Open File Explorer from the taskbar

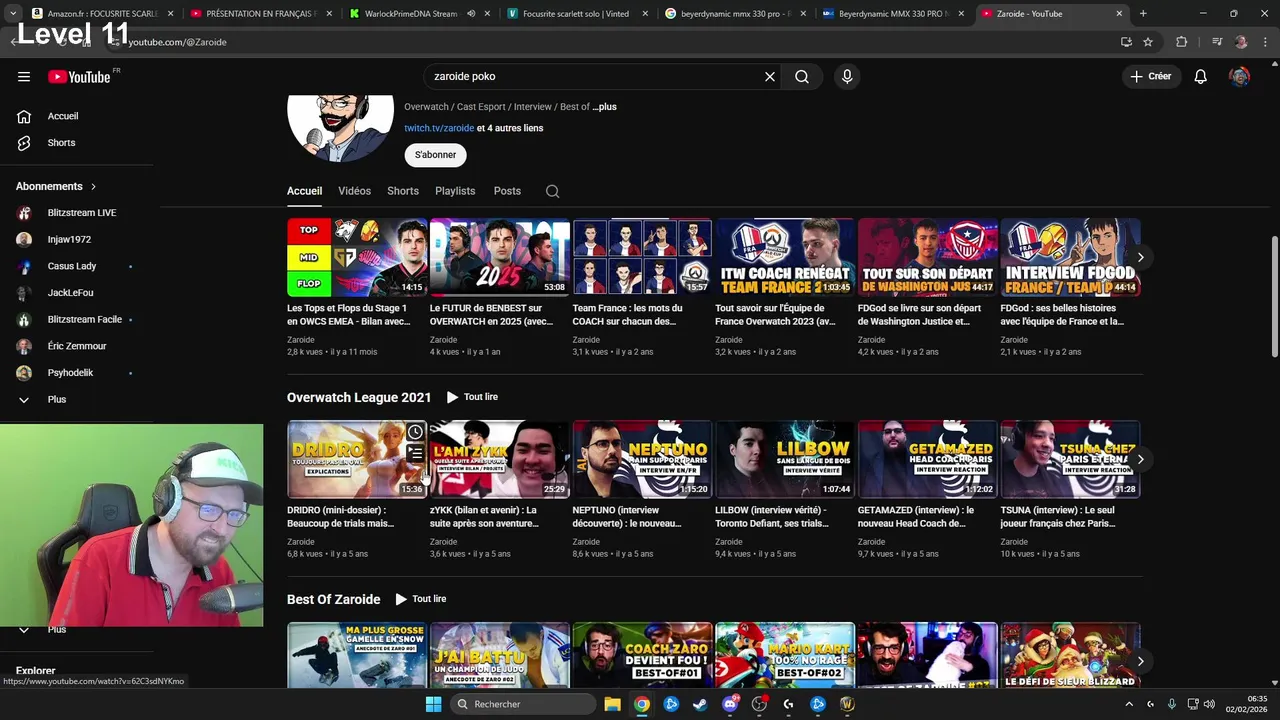coord(612,704)
